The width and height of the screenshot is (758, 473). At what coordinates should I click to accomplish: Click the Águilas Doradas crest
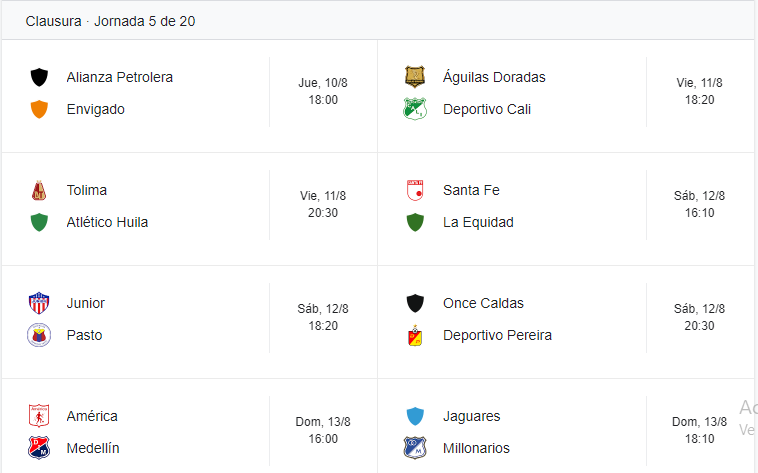click(x=415, y=77)
